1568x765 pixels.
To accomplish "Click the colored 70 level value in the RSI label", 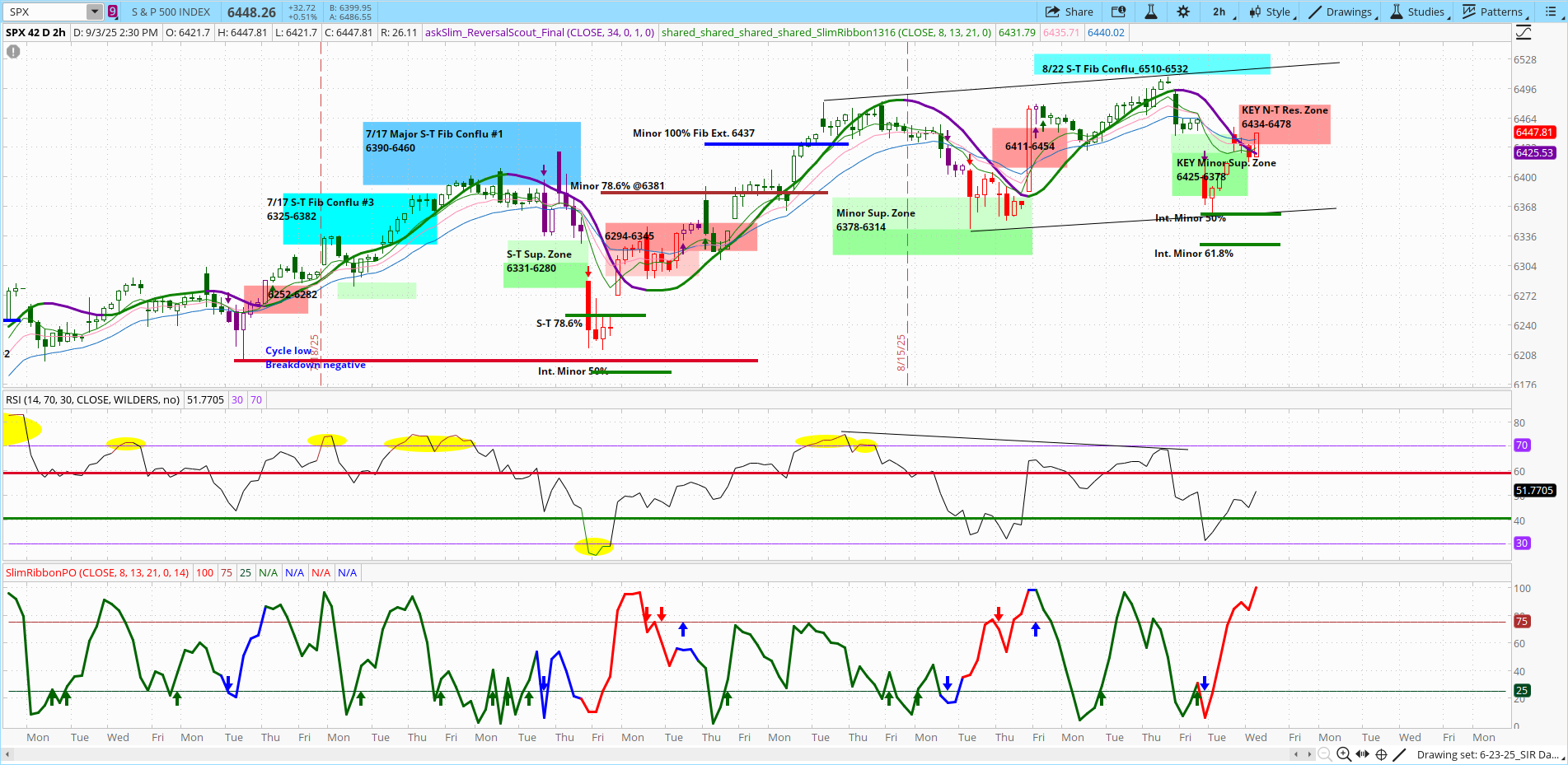I will [256, 399].
